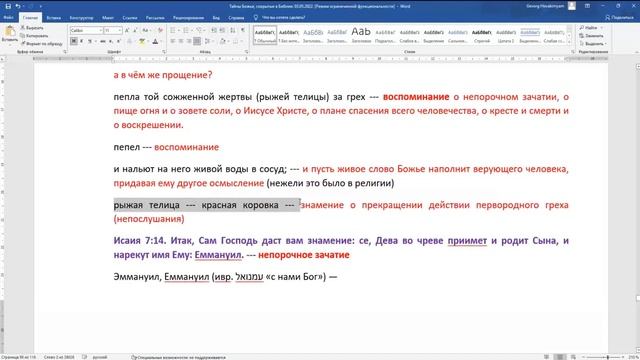This screenshot has height=360, width=640.
Task: Open Выделить selection menu
Action: 593,43
